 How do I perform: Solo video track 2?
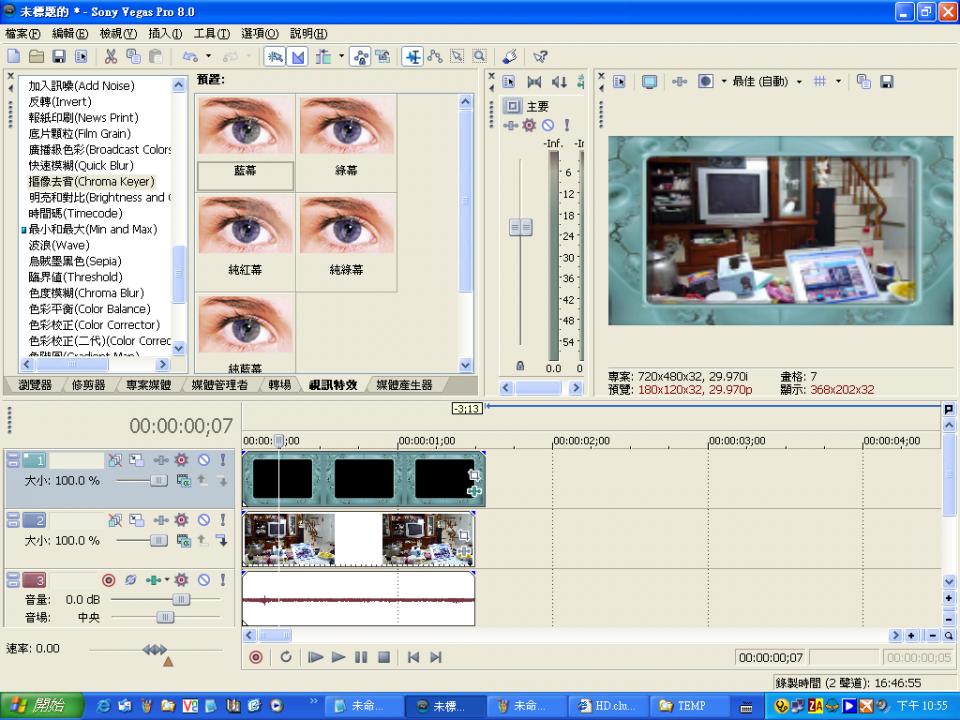click(222, 520)
